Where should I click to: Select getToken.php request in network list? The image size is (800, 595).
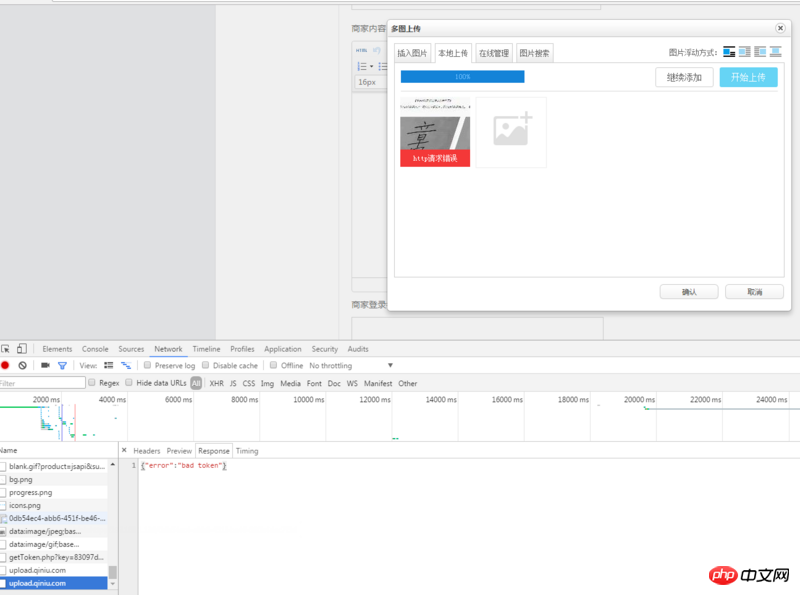pos(56,557)
